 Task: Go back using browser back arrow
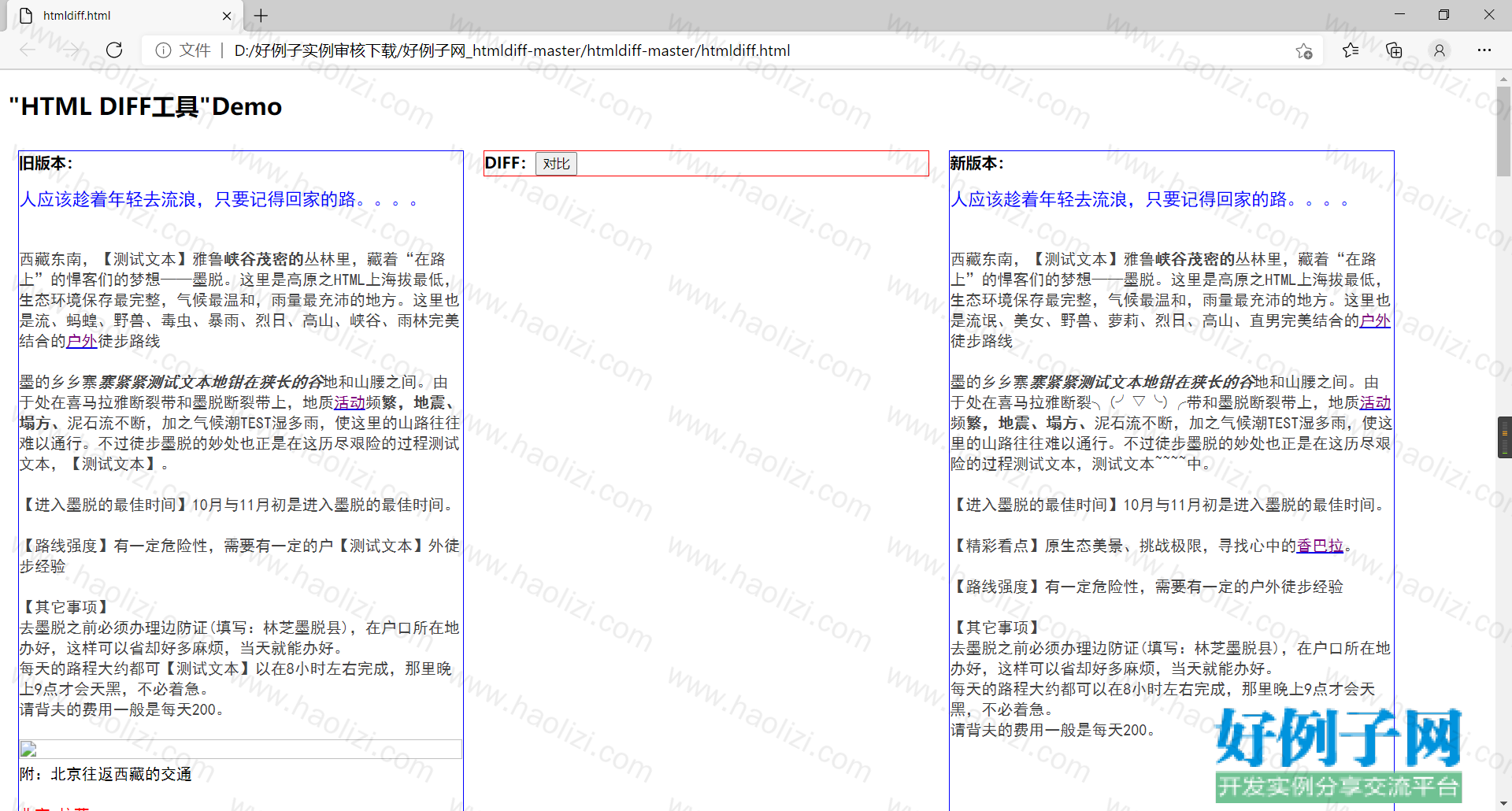(x=28, y=50)
